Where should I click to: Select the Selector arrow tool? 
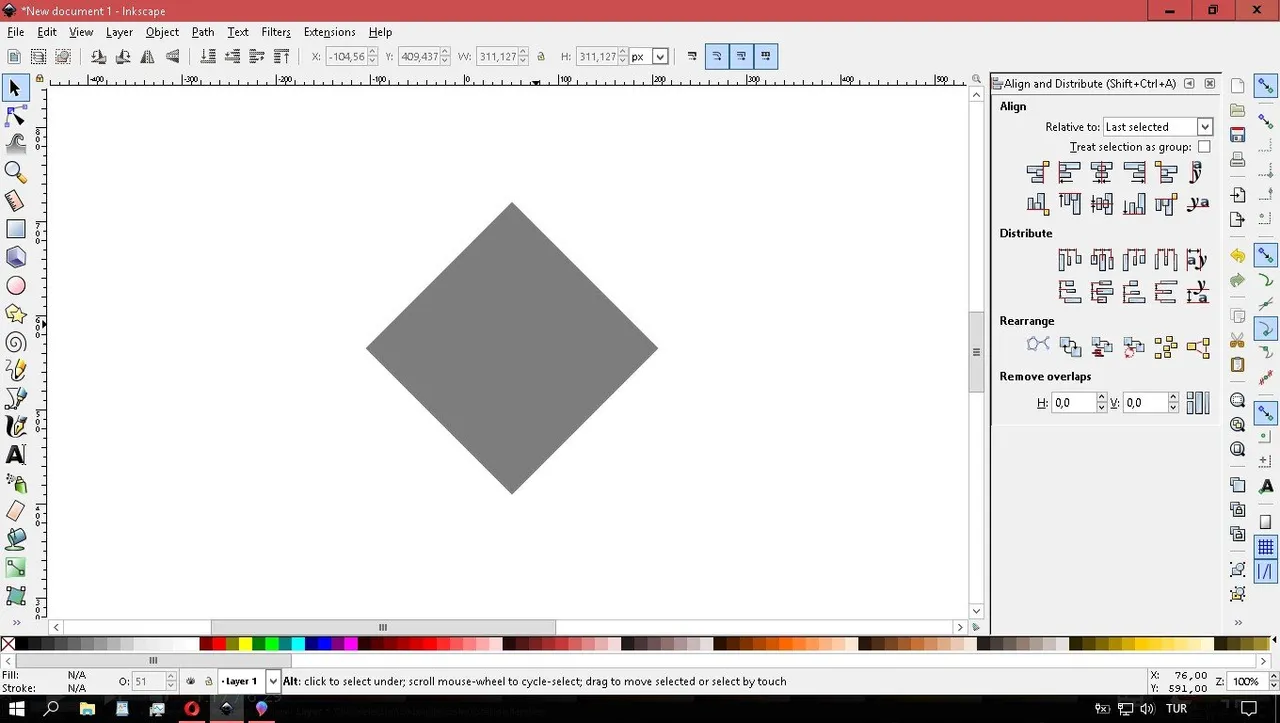(15, 88)
